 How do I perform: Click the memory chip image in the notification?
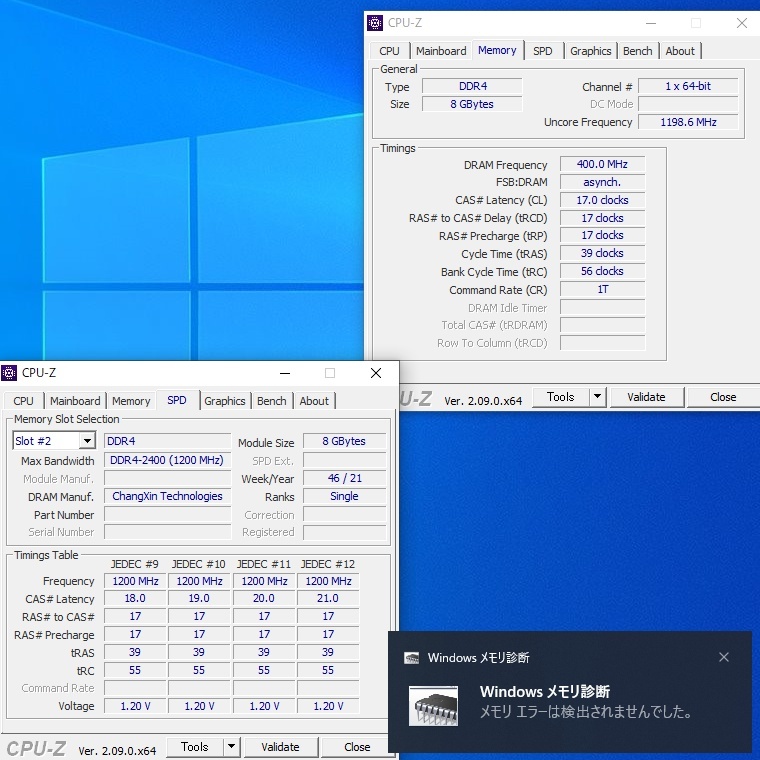[x=434, y=705]
